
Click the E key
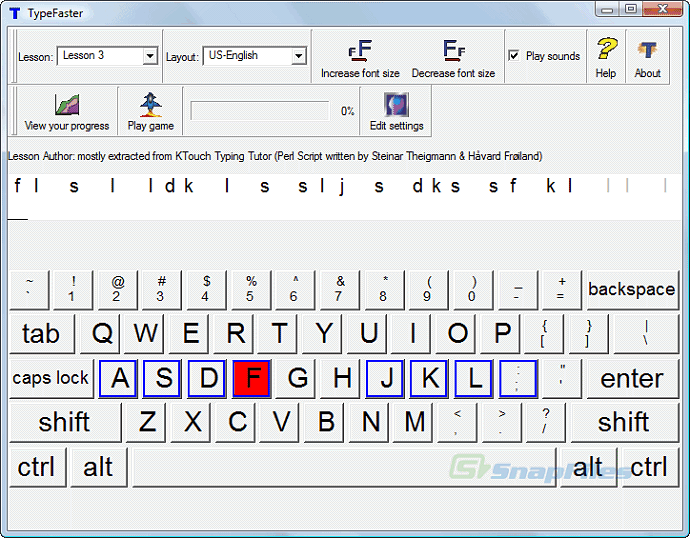pos(189,333)
